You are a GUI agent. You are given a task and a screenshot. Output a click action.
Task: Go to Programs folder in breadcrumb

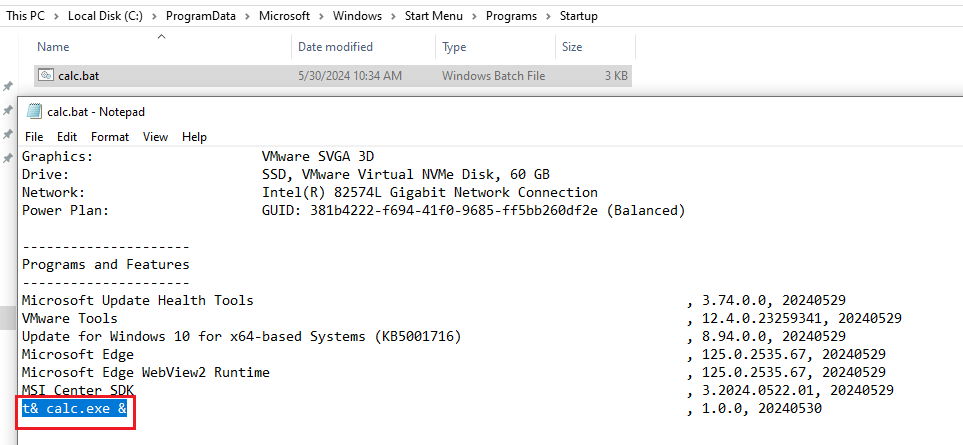[511, 16]
